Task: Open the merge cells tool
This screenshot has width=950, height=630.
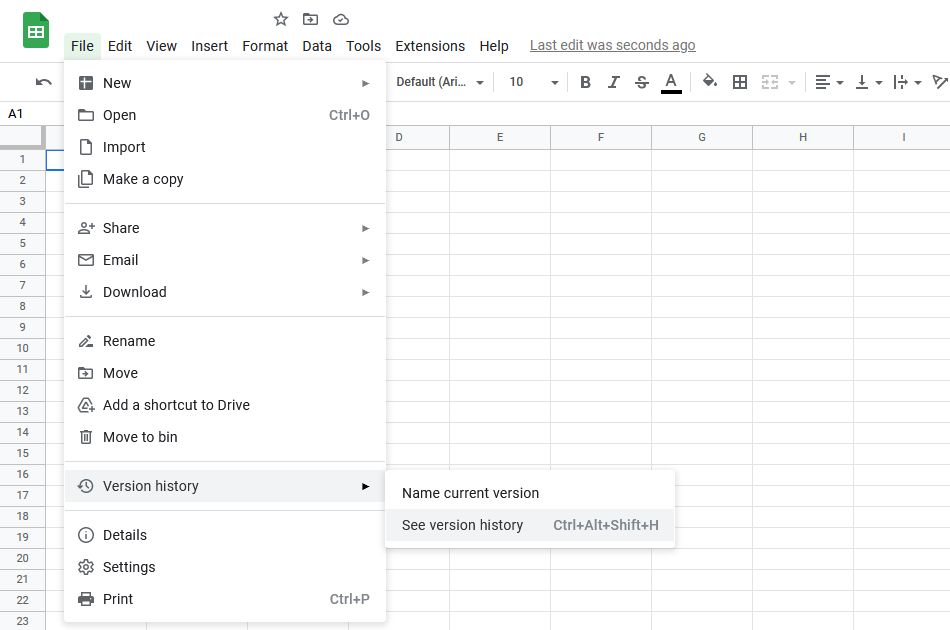Action: tap(771, 82)
